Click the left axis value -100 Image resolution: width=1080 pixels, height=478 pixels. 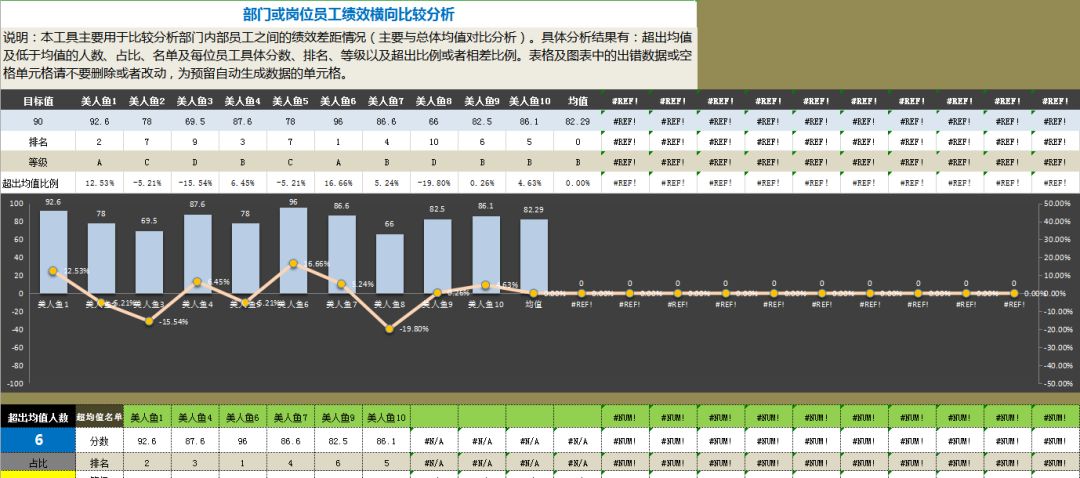15,384
